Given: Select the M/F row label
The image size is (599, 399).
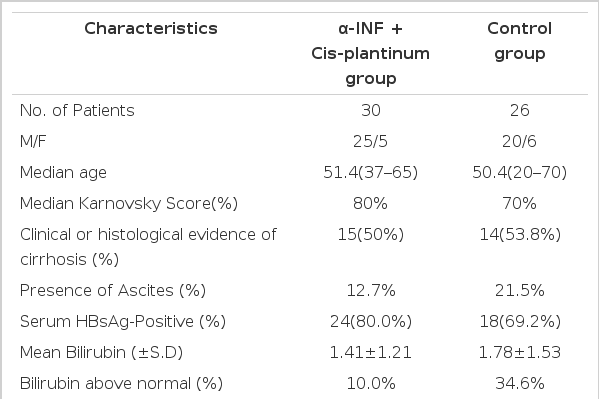Looking at the screenshot, I should tap(33, 141).
